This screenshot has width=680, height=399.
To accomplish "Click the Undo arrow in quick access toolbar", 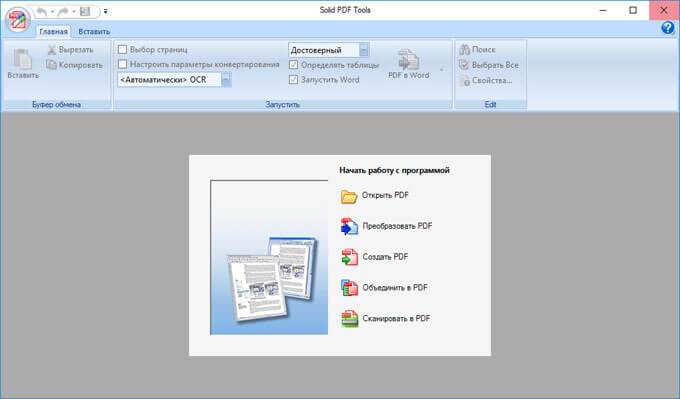I will click(x=42, y=12).
